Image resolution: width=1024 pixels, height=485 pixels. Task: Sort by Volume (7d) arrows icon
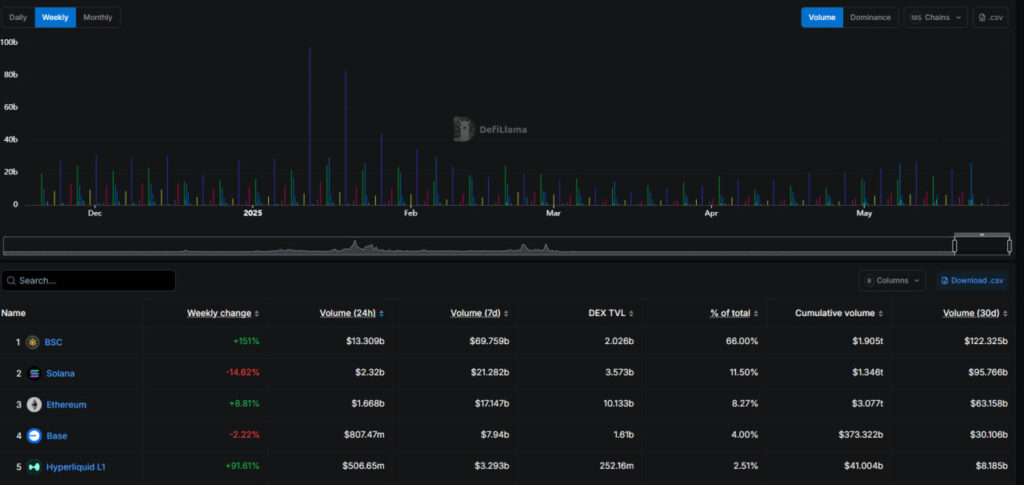506,313
